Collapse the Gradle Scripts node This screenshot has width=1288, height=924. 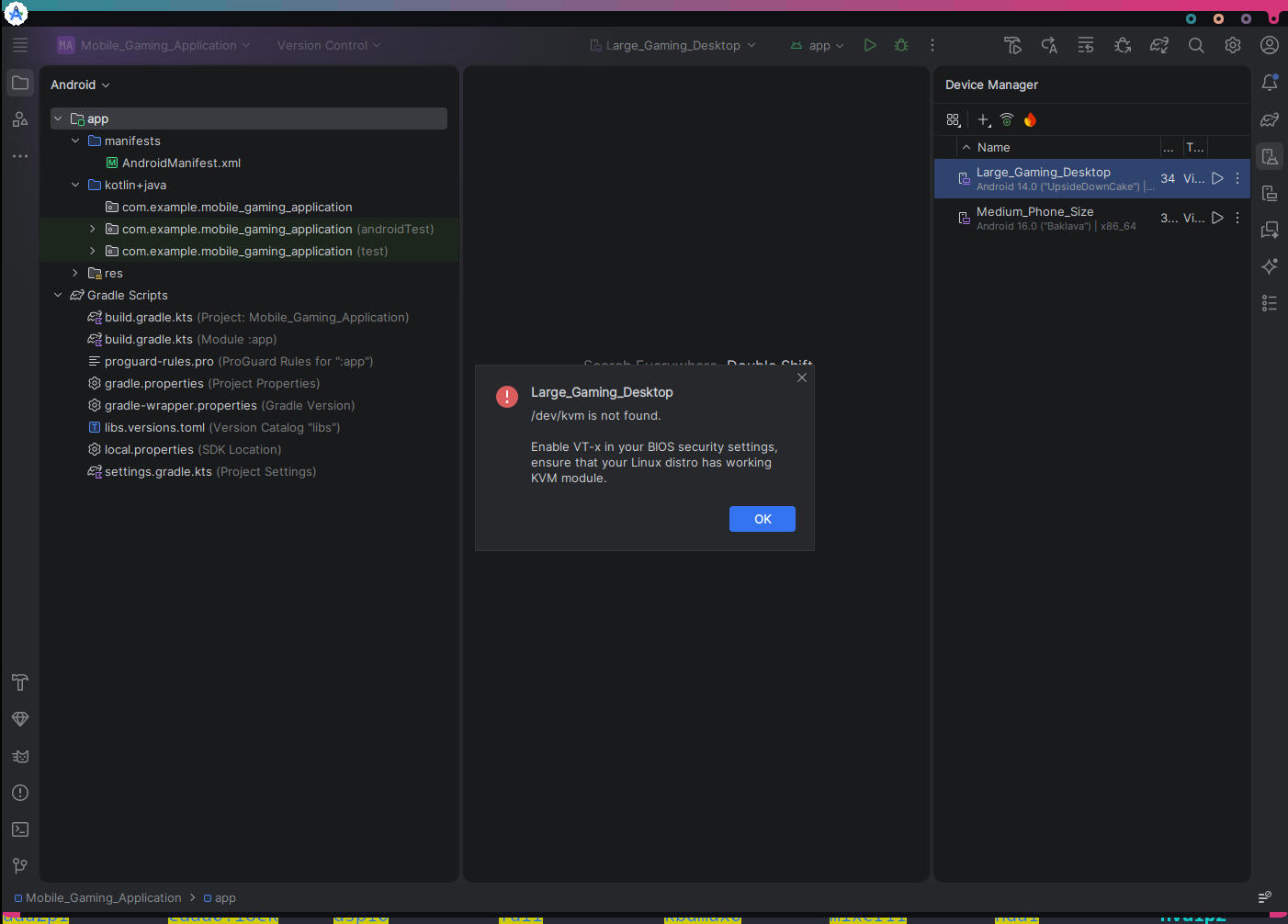[x=58, y=295]
